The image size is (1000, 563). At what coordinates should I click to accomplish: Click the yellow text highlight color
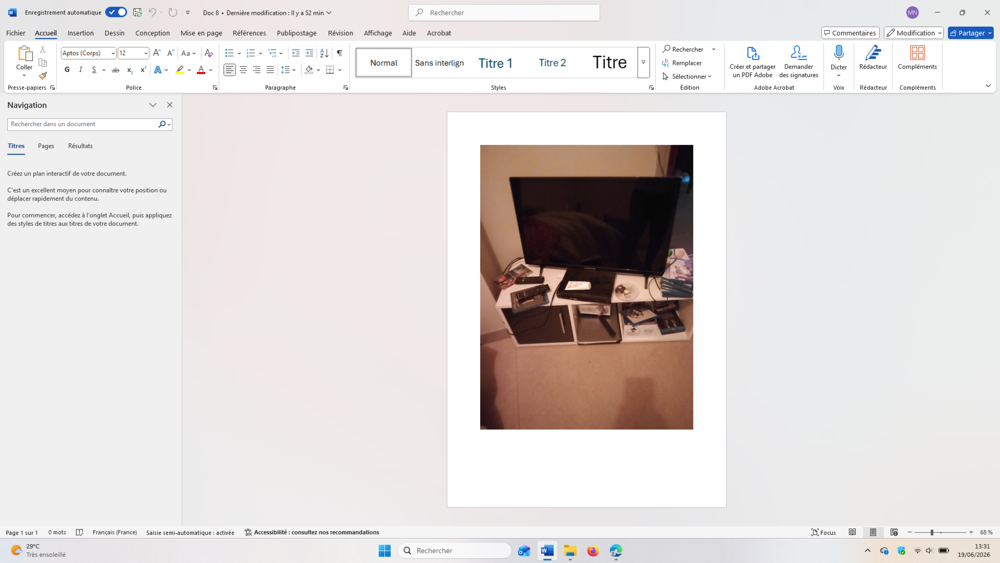[180, 70]
